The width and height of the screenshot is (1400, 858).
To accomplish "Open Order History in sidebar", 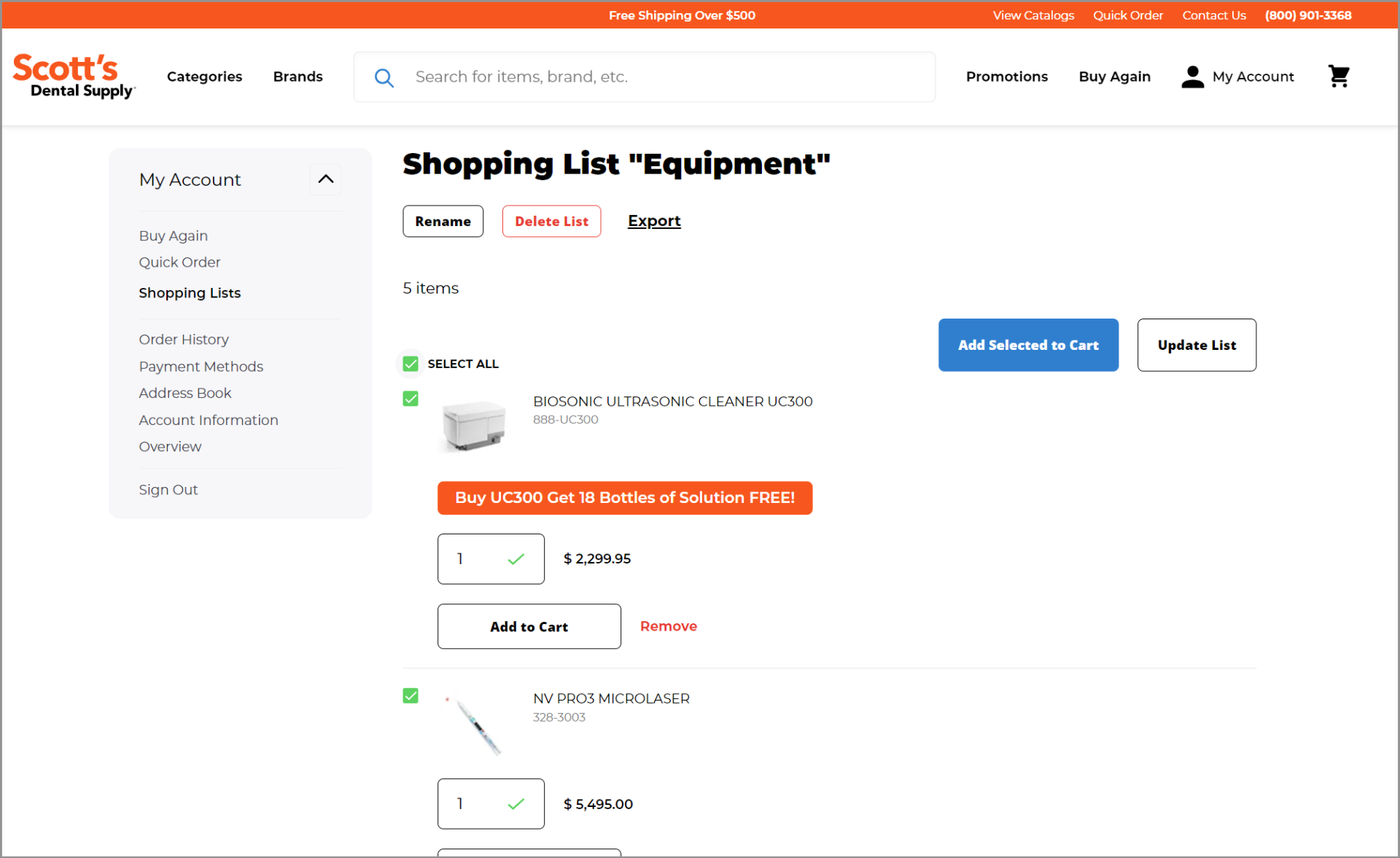I will click(184, 340).
